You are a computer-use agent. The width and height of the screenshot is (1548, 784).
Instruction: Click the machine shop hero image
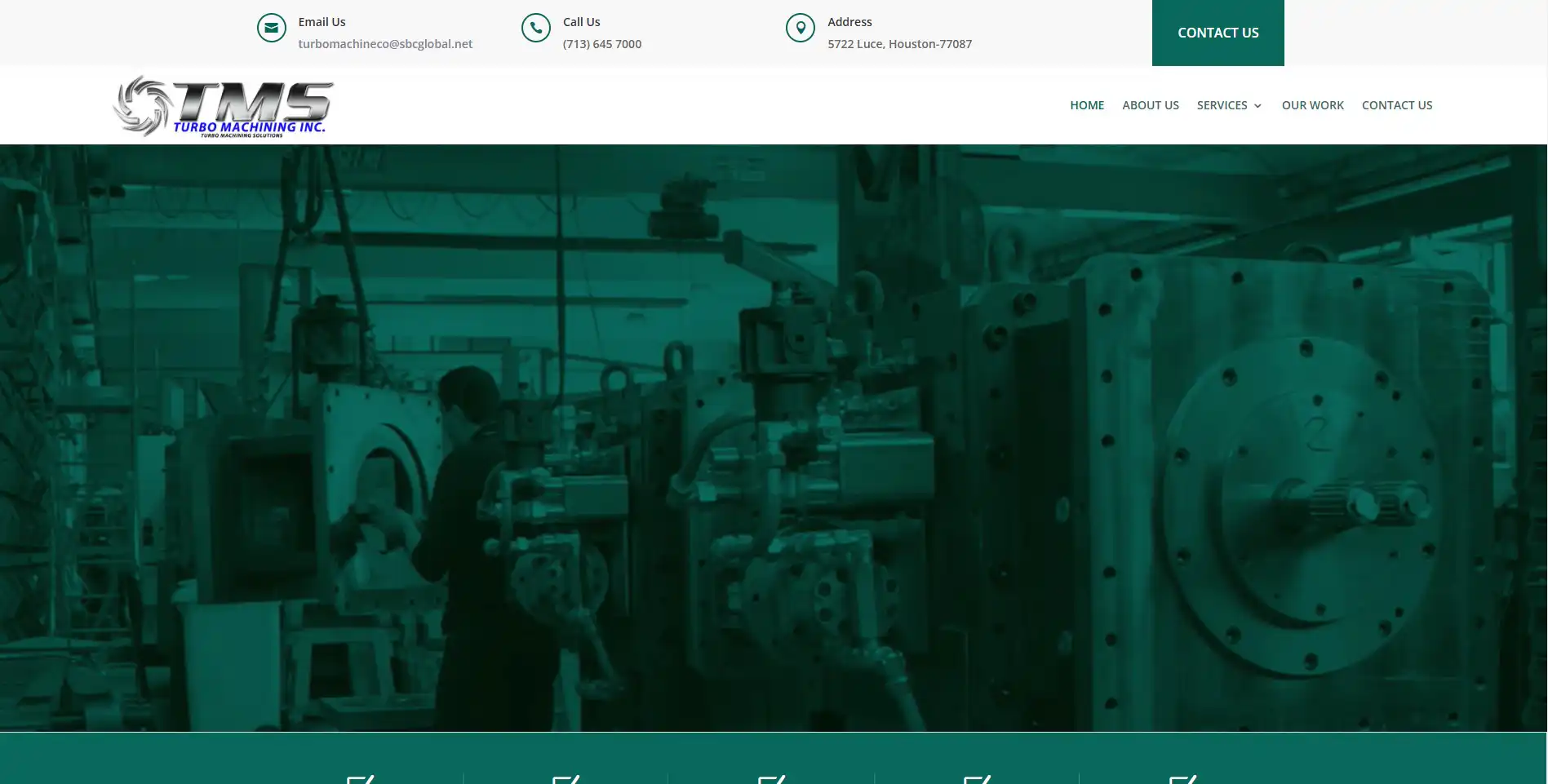[774, 437]
